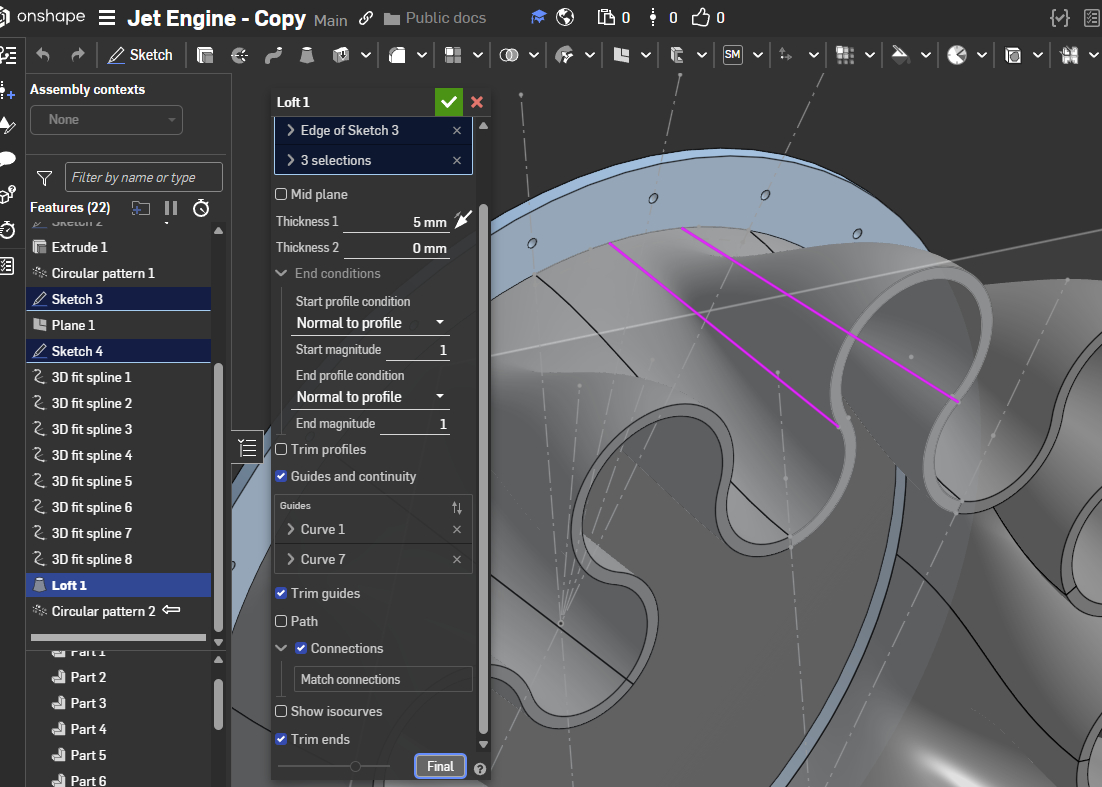Click the Redo arrow in the toolbar
This screenshot has height=787, width=1102.
point(77,55)
